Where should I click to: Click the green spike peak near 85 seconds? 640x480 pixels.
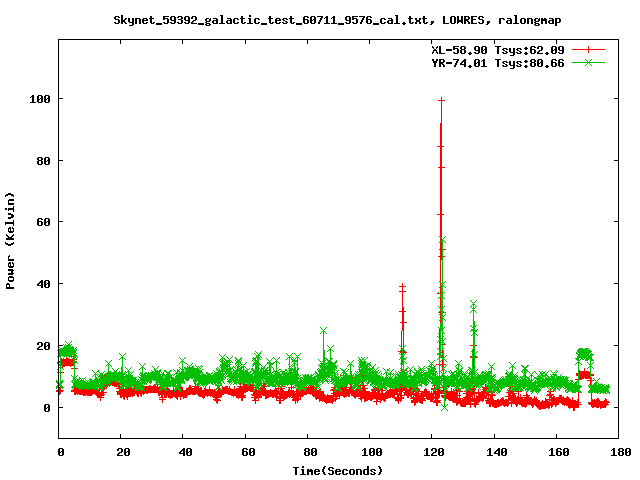tap(323, 330)
